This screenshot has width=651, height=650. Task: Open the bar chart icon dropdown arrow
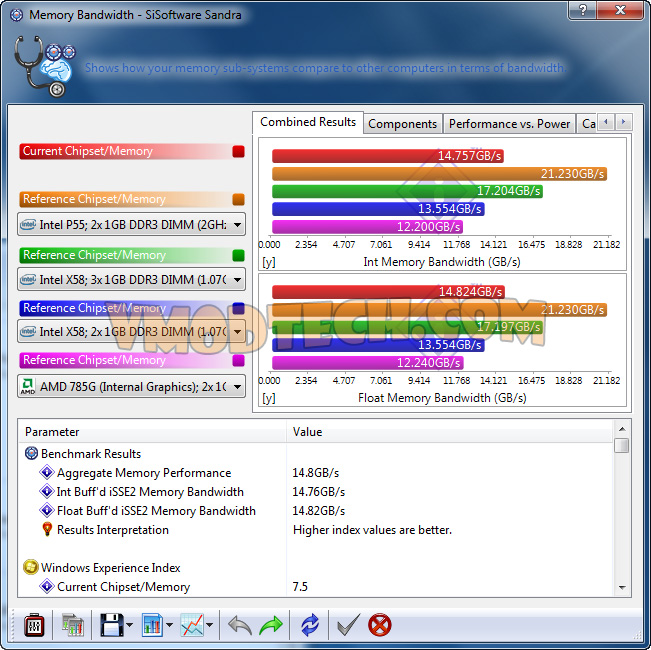(169, 625)
